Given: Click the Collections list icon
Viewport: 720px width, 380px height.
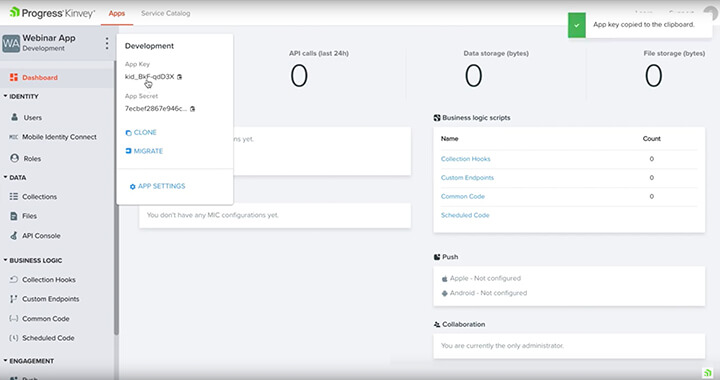Looking at the screenshot, I should pos(14,196).
